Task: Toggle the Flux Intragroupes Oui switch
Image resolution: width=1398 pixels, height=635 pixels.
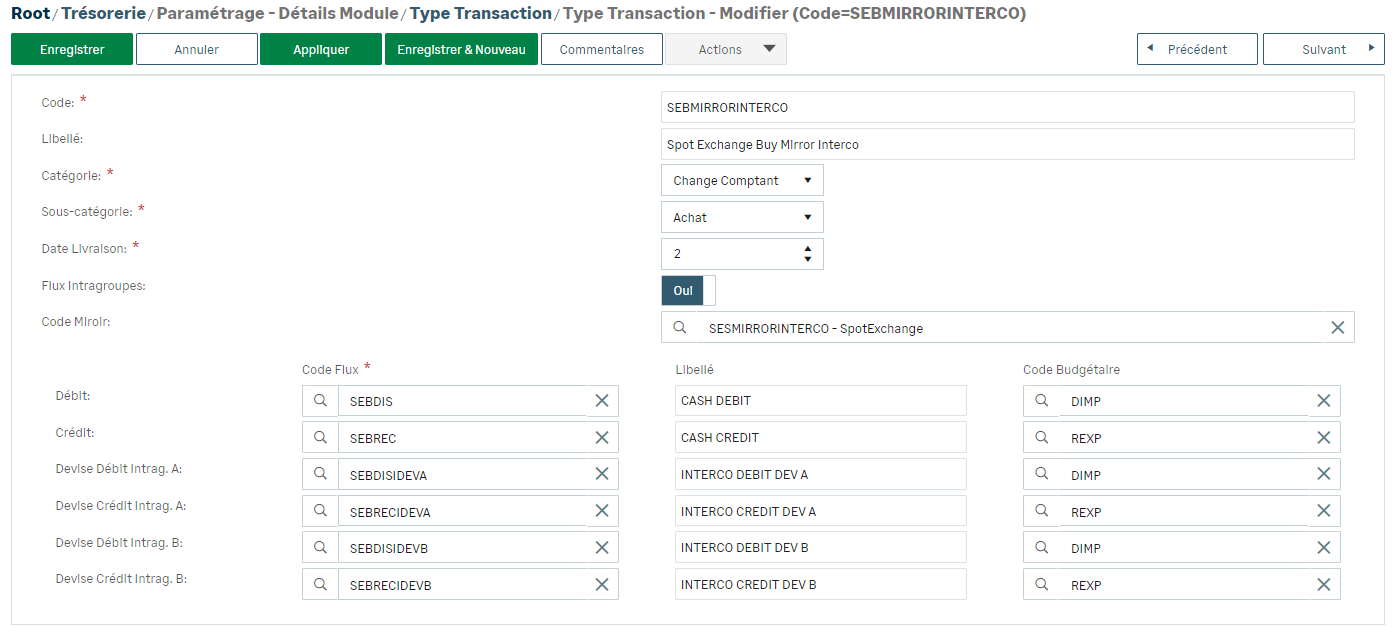Action: 688,291
